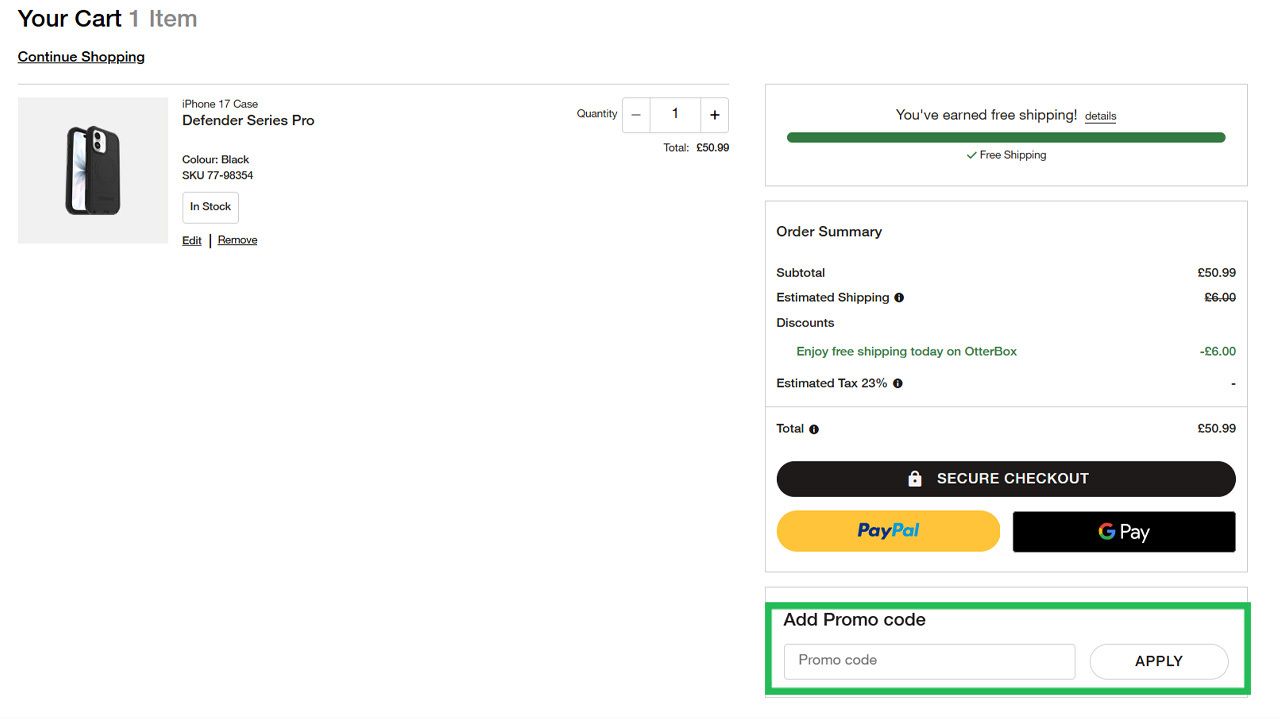Open the Defender Series Pro product title
Viewport: 1280px width, 720px height.
point(248,120)
